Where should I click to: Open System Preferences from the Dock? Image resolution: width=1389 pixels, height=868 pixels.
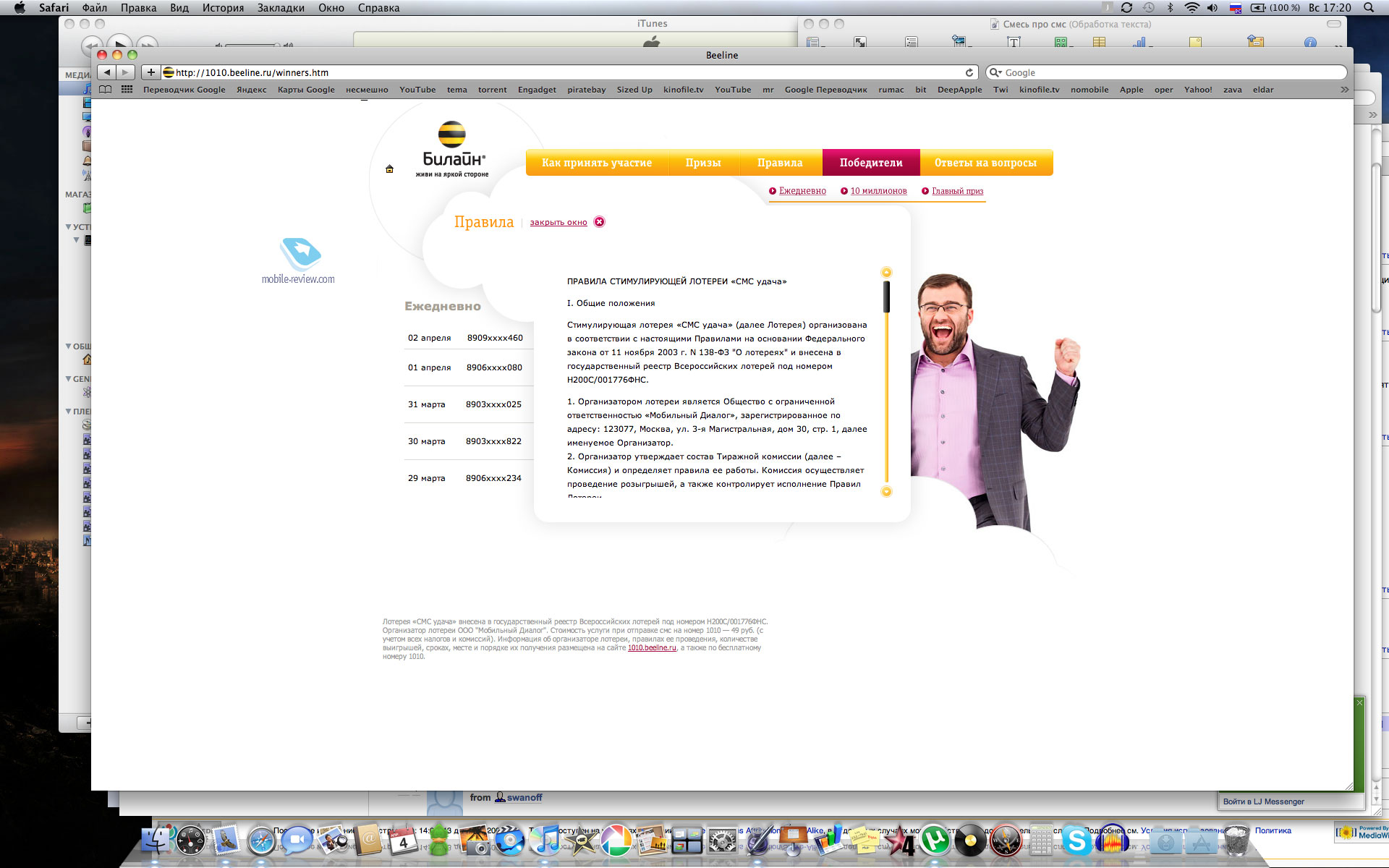tap(722, 841)
